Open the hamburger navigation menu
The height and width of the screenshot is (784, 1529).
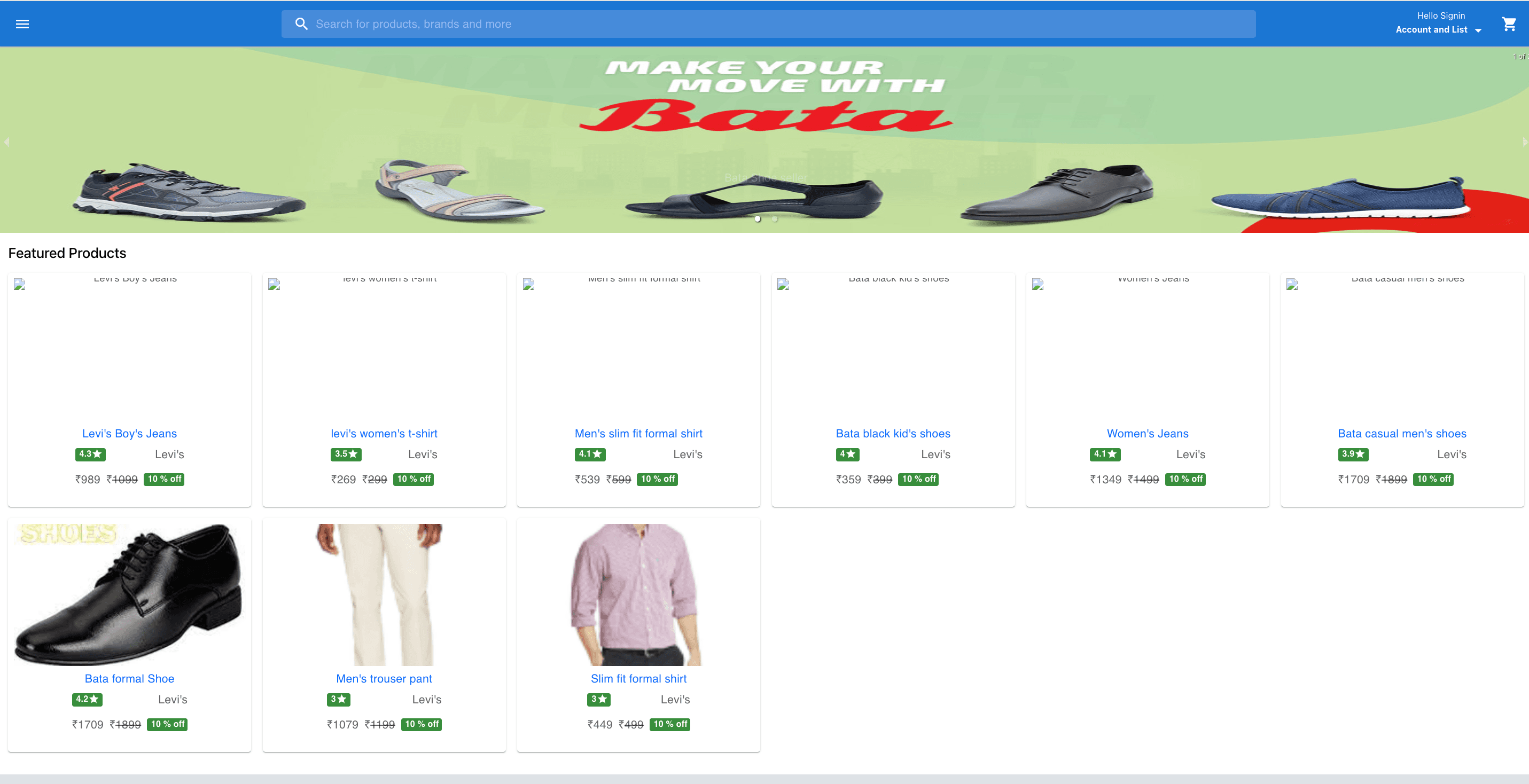22,25
